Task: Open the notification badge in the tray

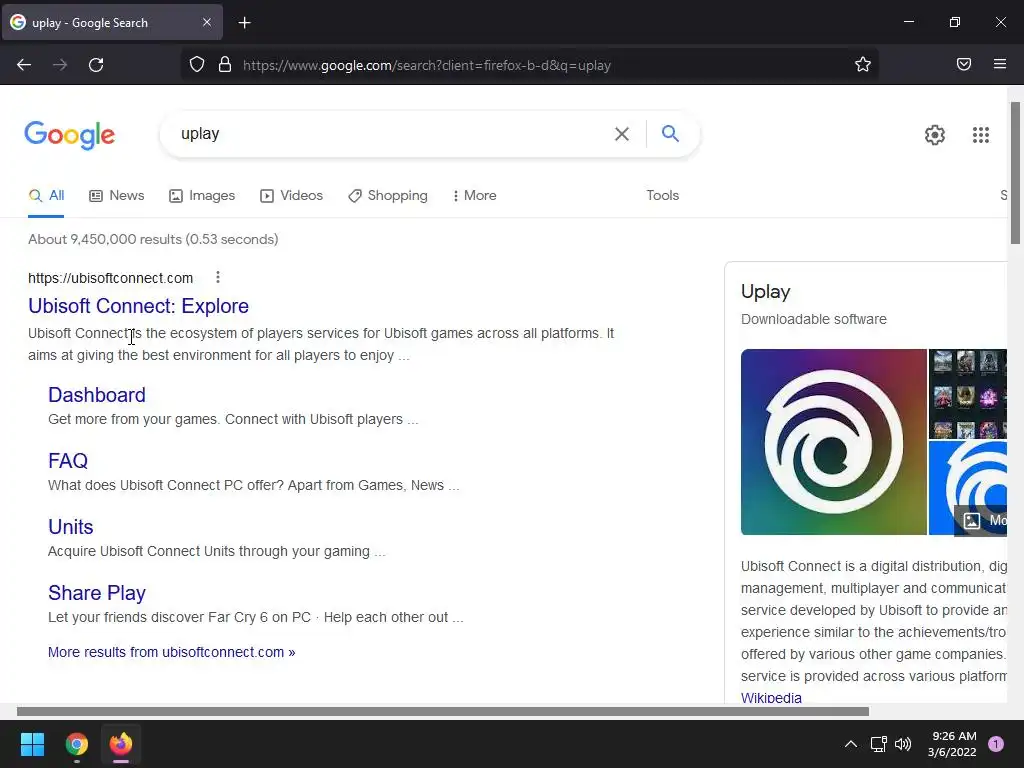Action: point(995,744)
